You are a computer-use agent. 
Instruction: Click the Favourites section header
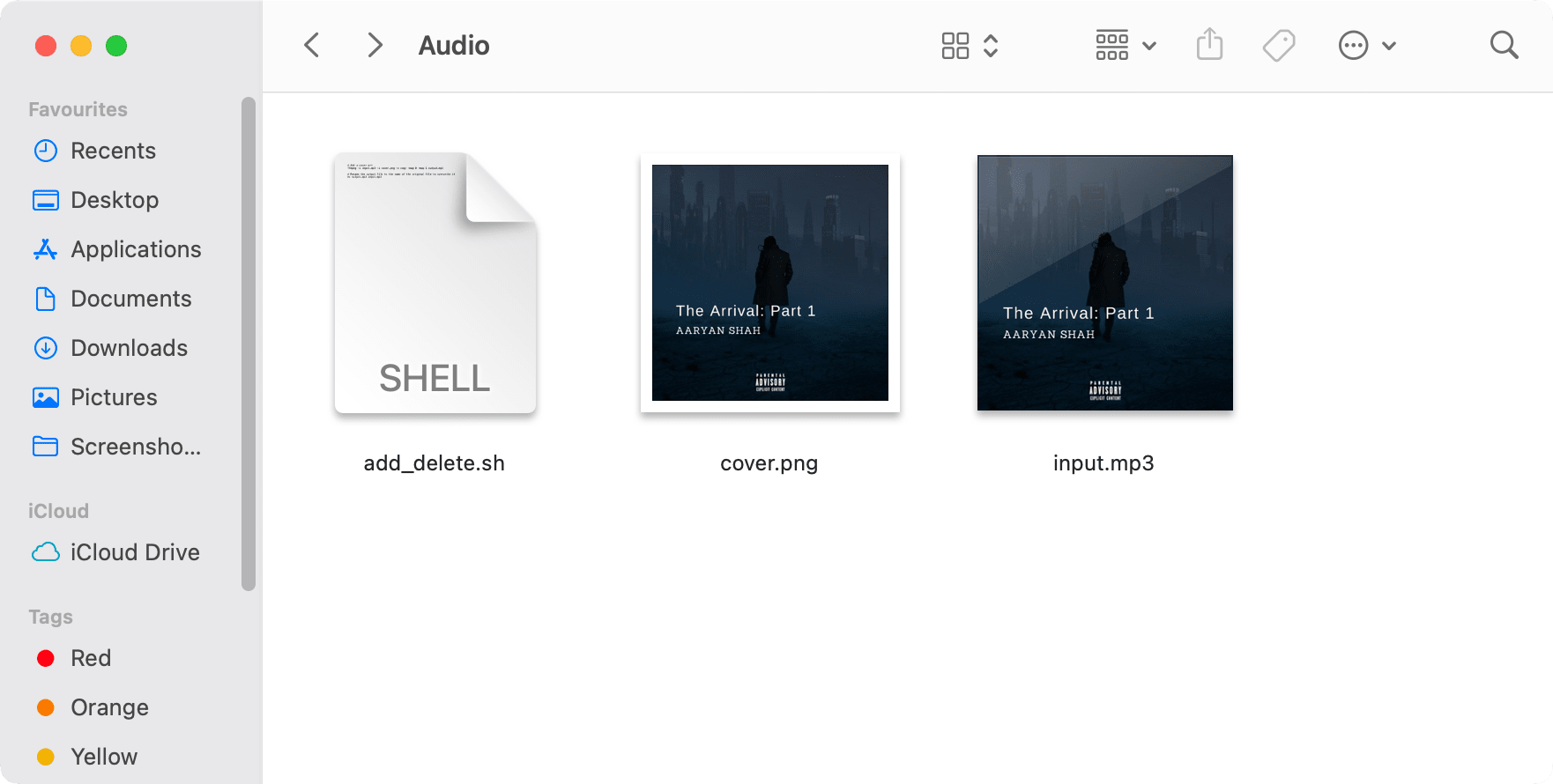[78, 109]
